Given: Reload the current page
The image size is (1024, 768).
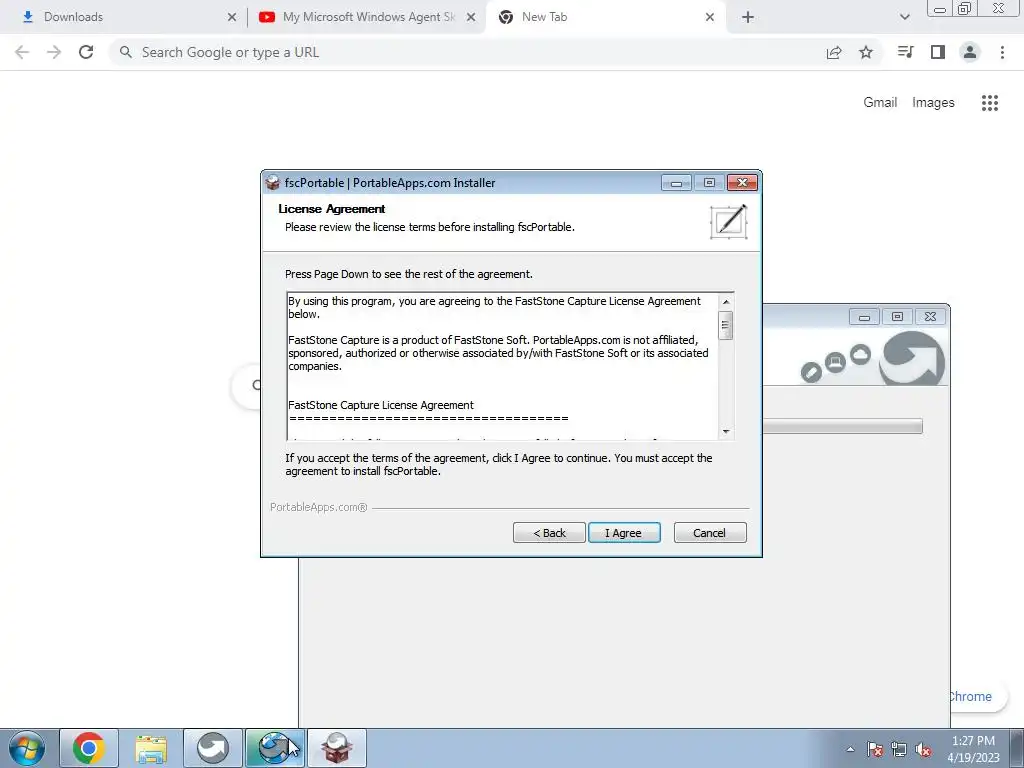Looking at the screenshot, I should point(86,52).
